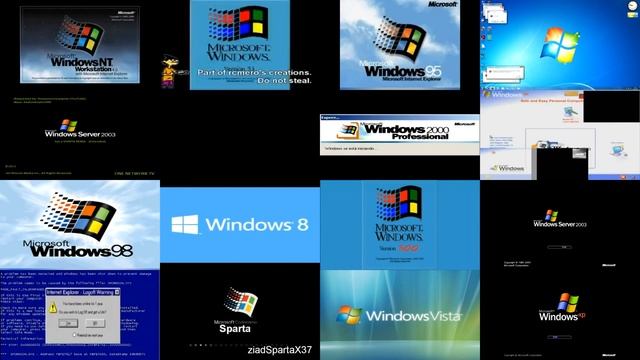Click the 'Windows 2000 Professional' title text
640x360 pixels.
[x=406, y=133]
